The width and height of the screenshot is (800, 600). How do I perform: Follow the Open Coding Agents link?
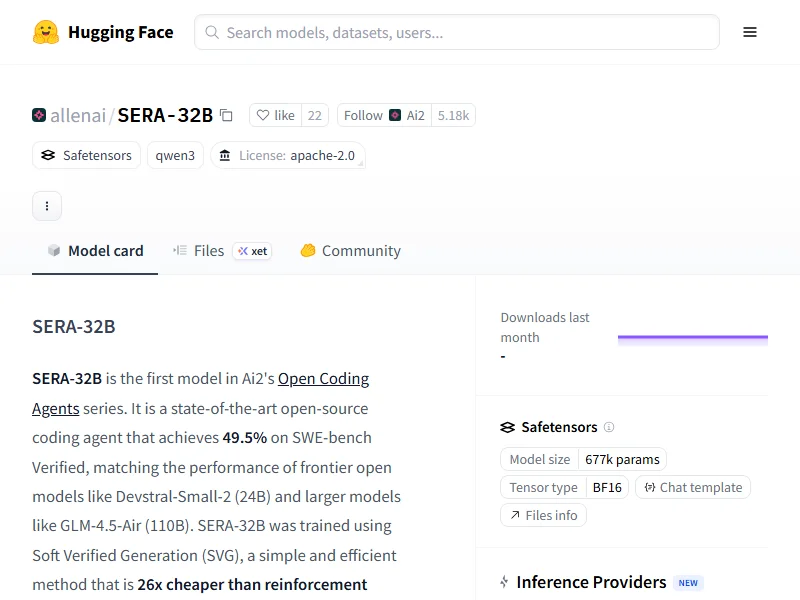323,379
